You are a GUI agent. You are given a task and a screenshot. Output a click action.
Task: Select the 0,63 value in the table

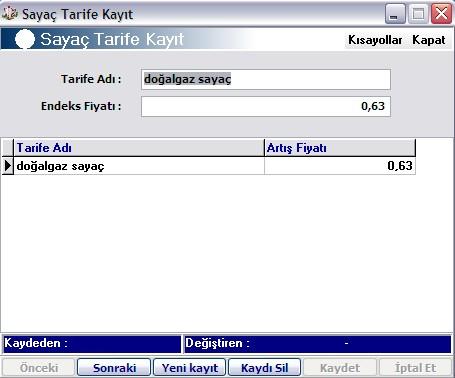click(x=340, y=166)
